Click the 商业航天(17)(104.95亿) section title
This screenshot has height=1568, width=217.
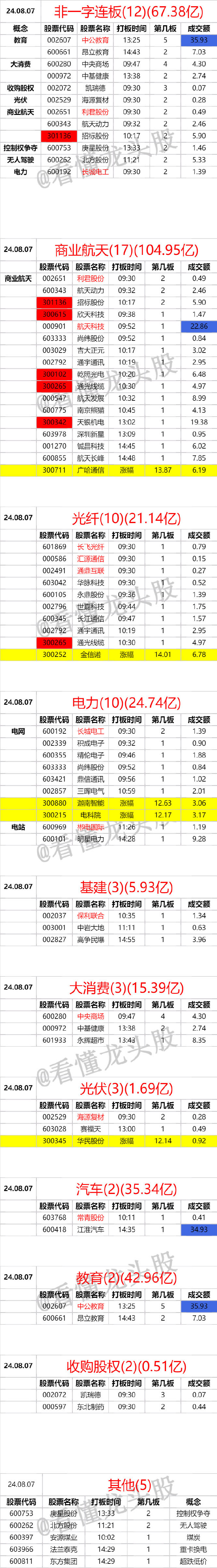click(x=126, y=250)
